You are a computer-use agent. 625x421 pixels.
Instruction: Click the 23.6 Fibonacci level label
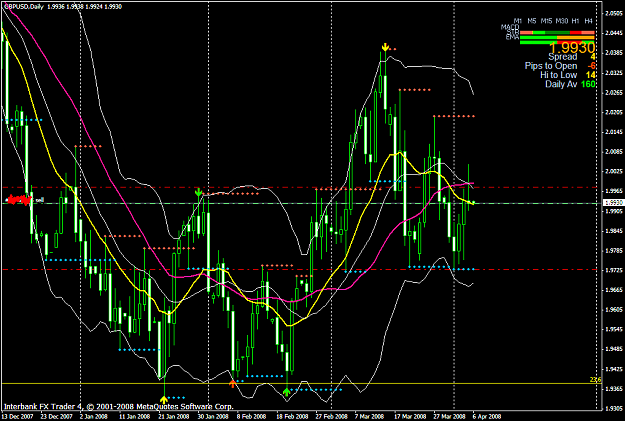(x=595, y=380)
